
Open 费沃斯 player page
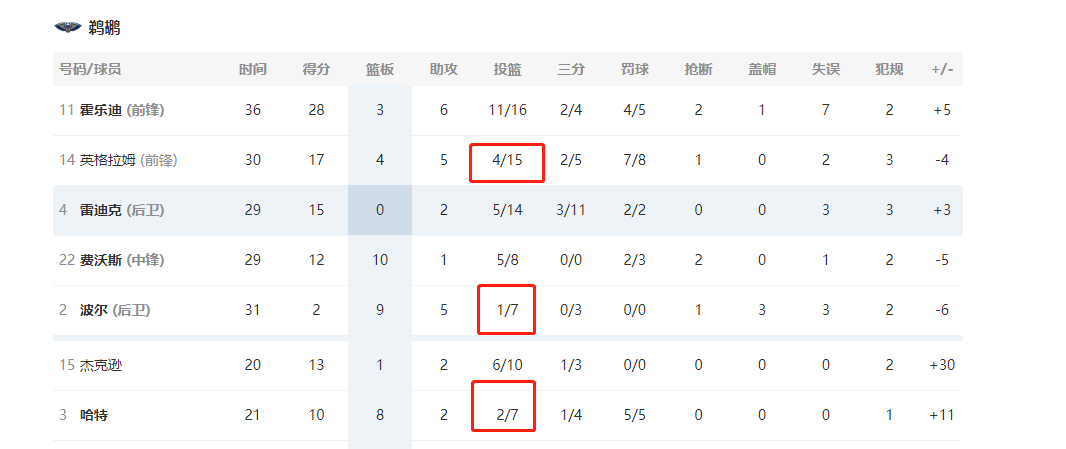pyautogui.click(x=101, y=260)
